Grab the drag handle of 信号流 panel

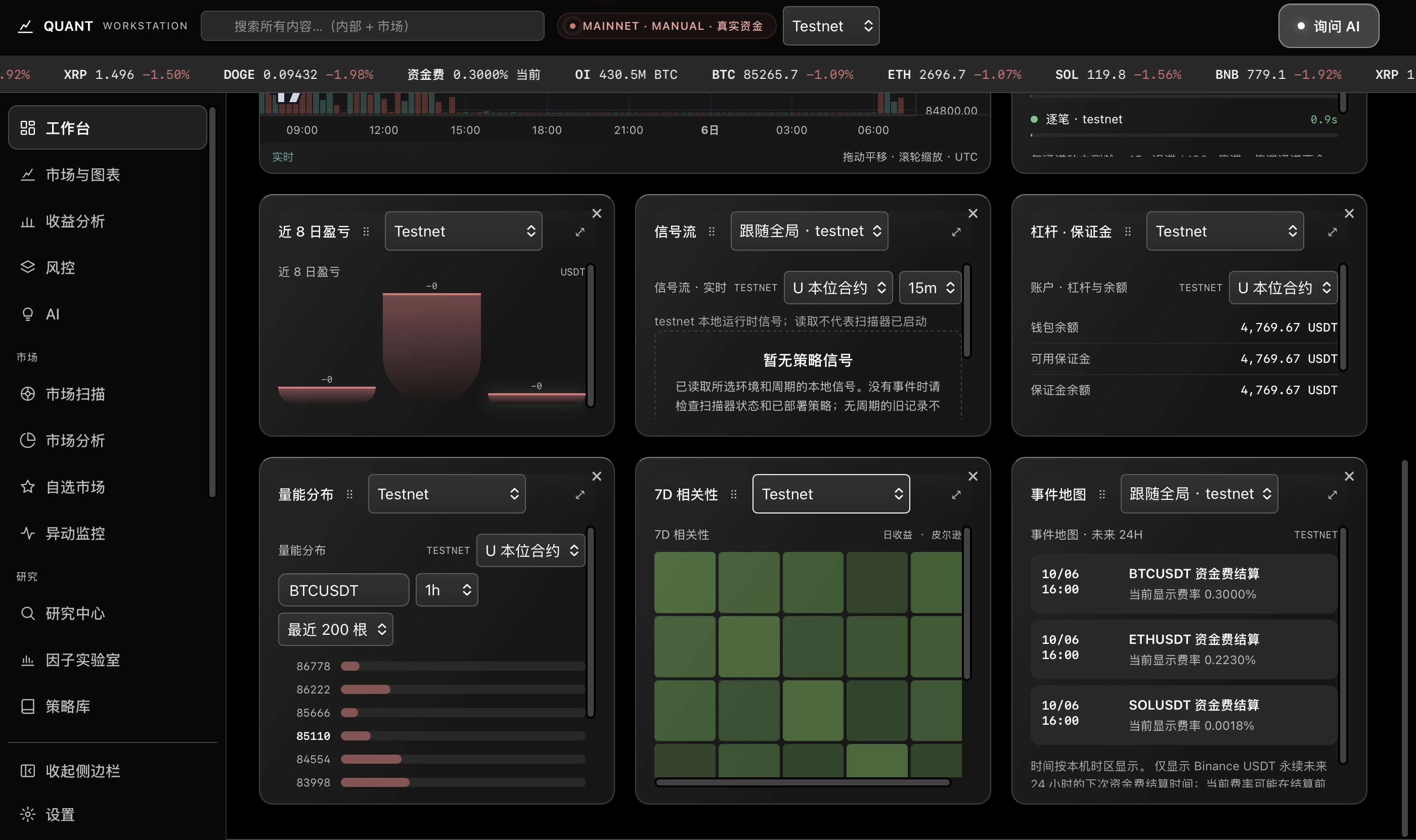point(712,231)
